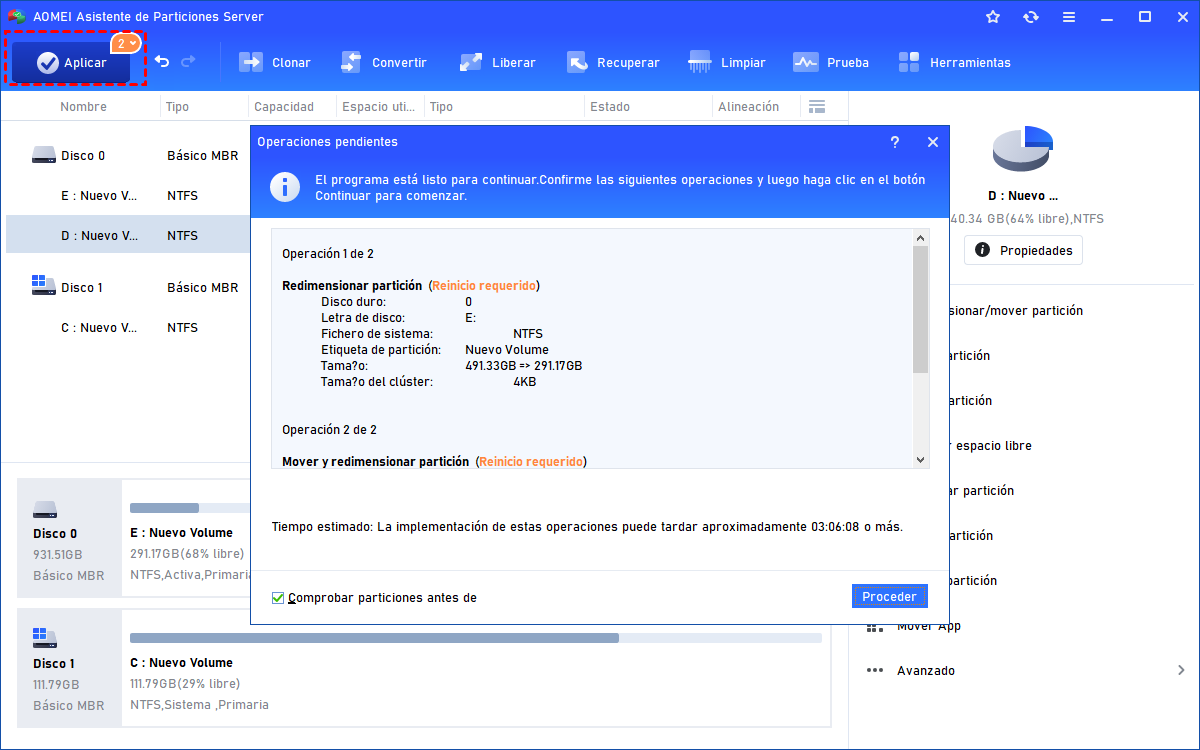Click the scroll down arrow of the operations list
This screenshot has height=750, width=1200.
point(921,459)
